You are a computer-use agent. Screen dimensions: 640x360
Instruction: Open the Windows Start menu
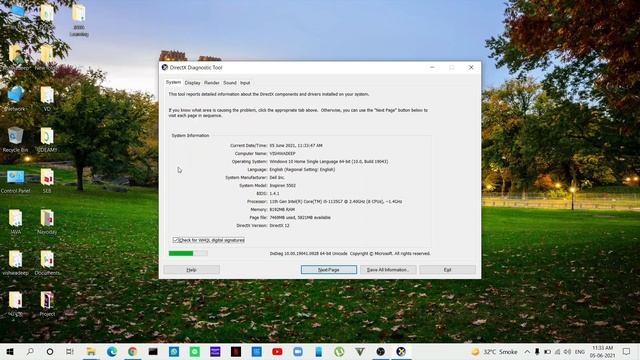(x=10, y=352)
